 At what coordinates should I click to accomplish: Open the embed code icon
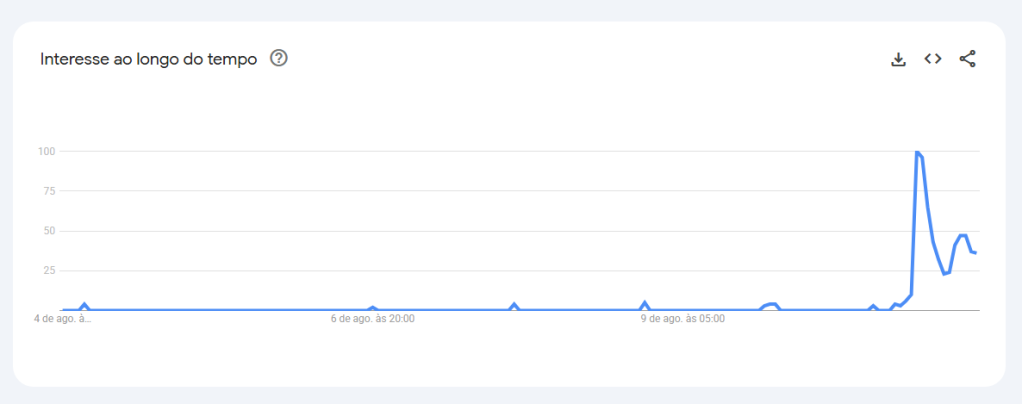(x=933, y=59)
